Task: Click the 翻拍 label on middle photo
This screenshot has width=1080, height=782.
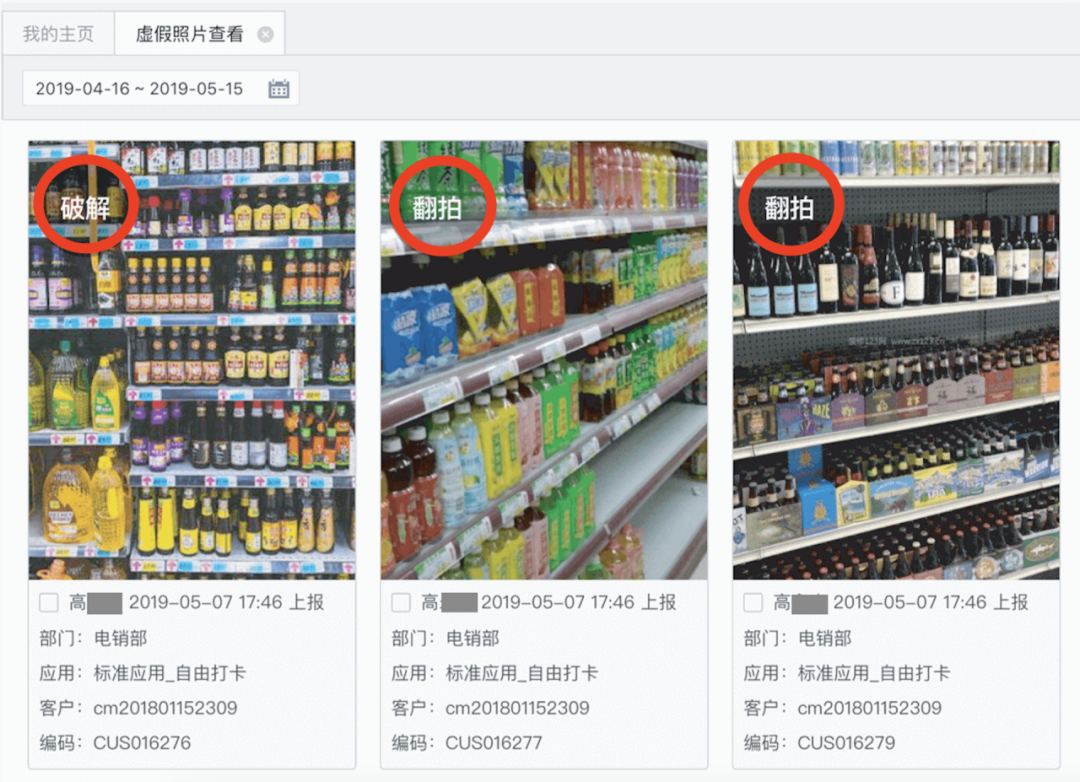Action: [x=437, y=207]
